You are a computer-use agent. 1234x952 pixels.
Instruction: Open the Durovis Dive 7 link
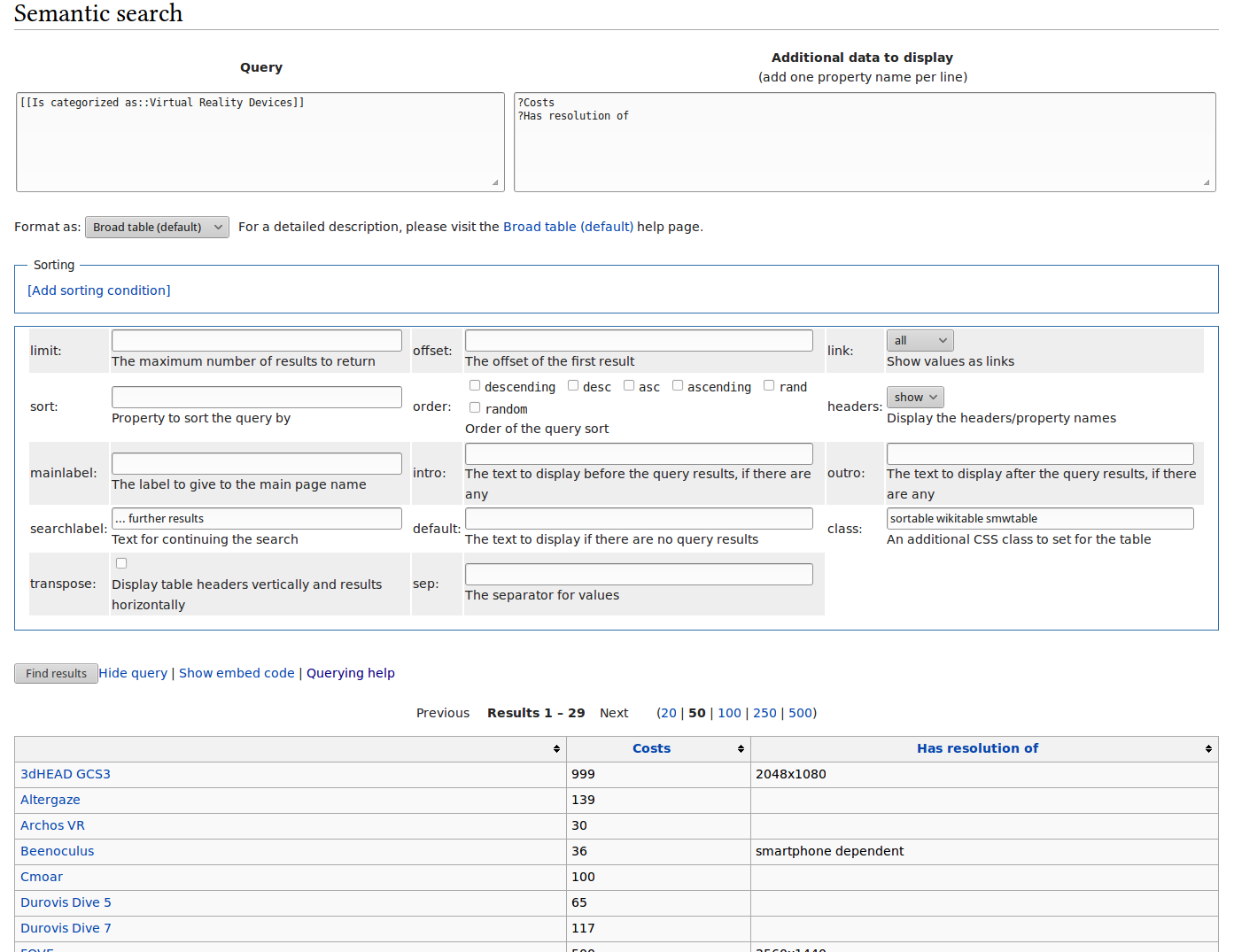(x=66, y=928)
